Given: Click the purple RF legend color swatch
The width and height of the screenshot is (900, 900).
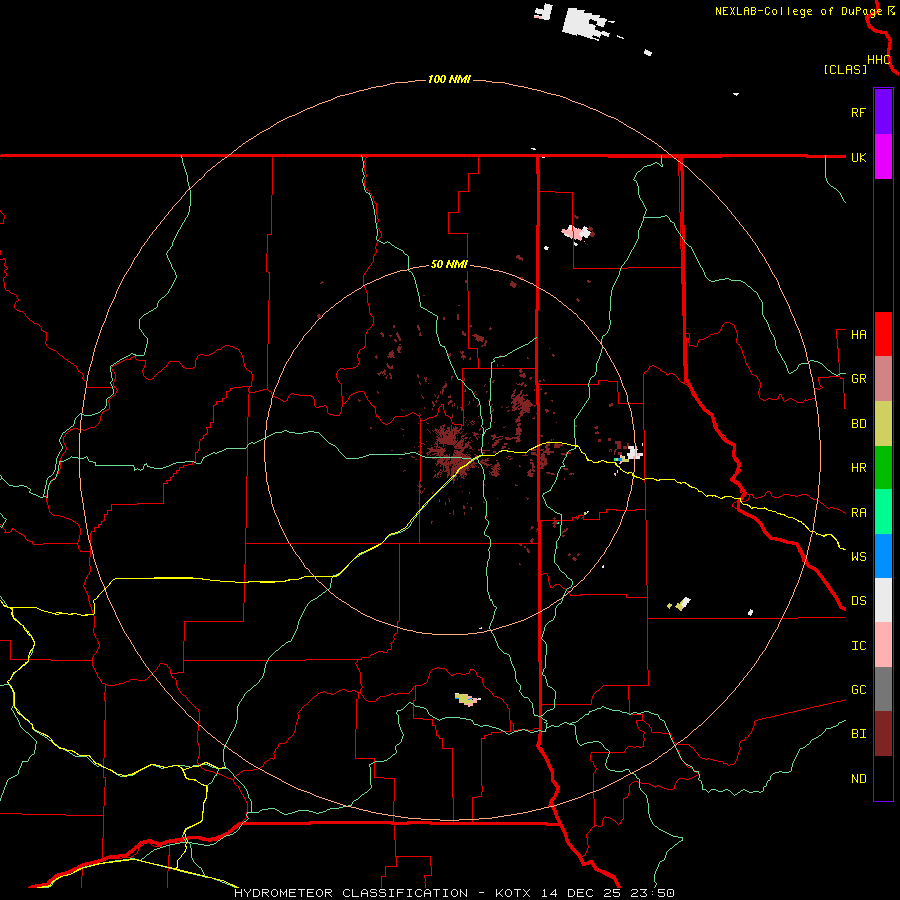Looking at the screenshot, I should (883, 112).
